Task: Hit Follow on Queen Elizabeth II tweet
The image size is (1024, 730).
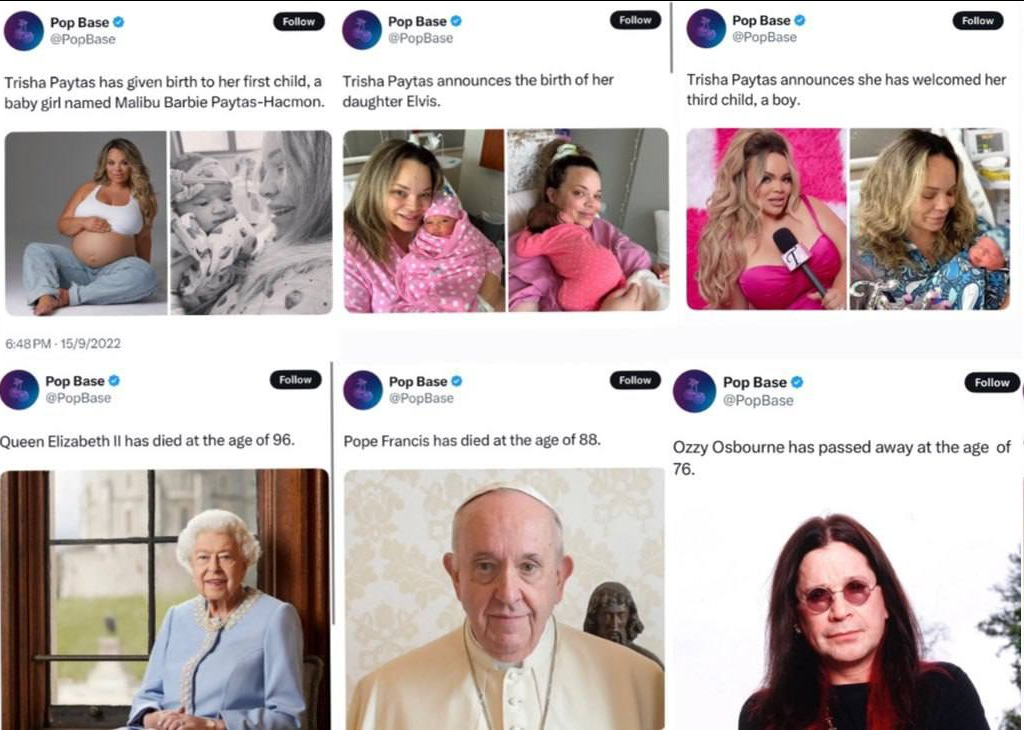Action: (x=295, y=380)
